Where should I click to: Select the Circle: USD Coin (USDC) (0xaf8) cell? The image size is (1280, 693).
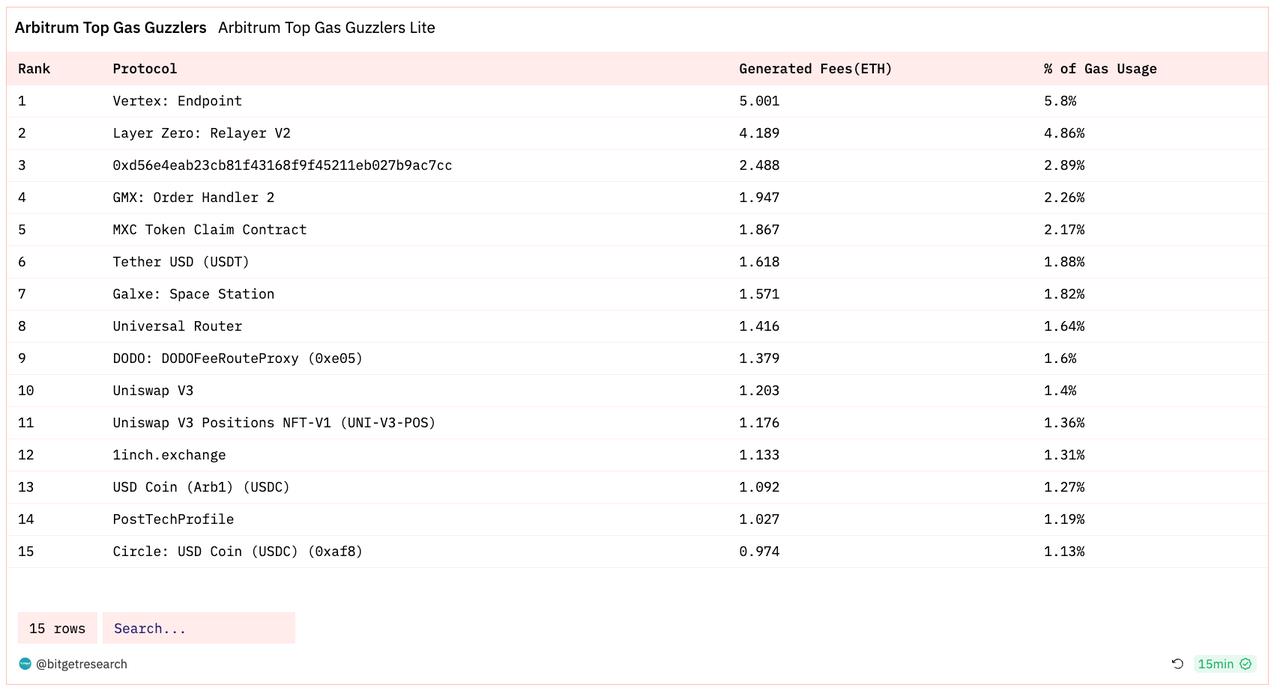[x=238, y=551]
